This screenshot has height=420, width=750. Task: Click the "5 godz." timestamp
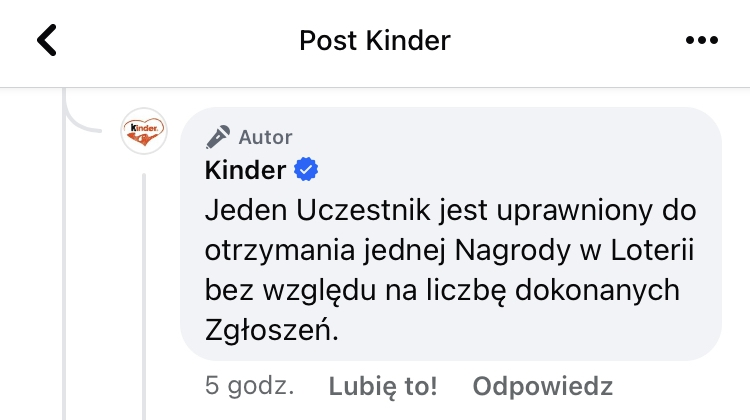248,386
